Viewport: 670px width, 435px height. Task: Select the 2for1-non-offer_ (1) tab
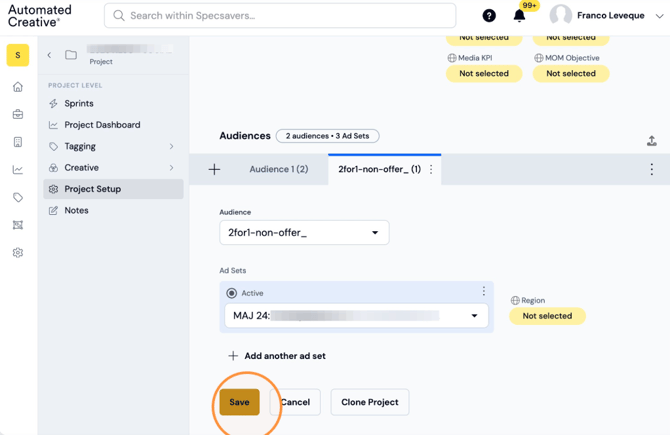379,169
